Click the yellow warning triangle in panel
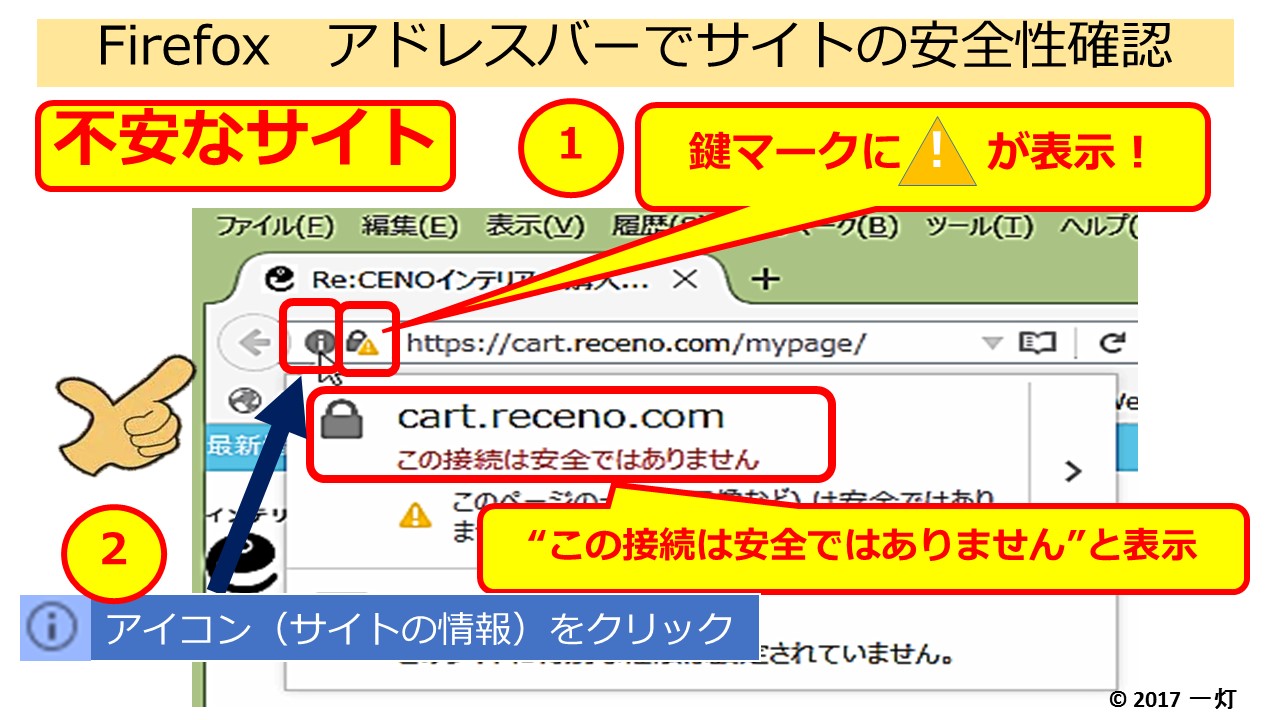 coord(415,515)
